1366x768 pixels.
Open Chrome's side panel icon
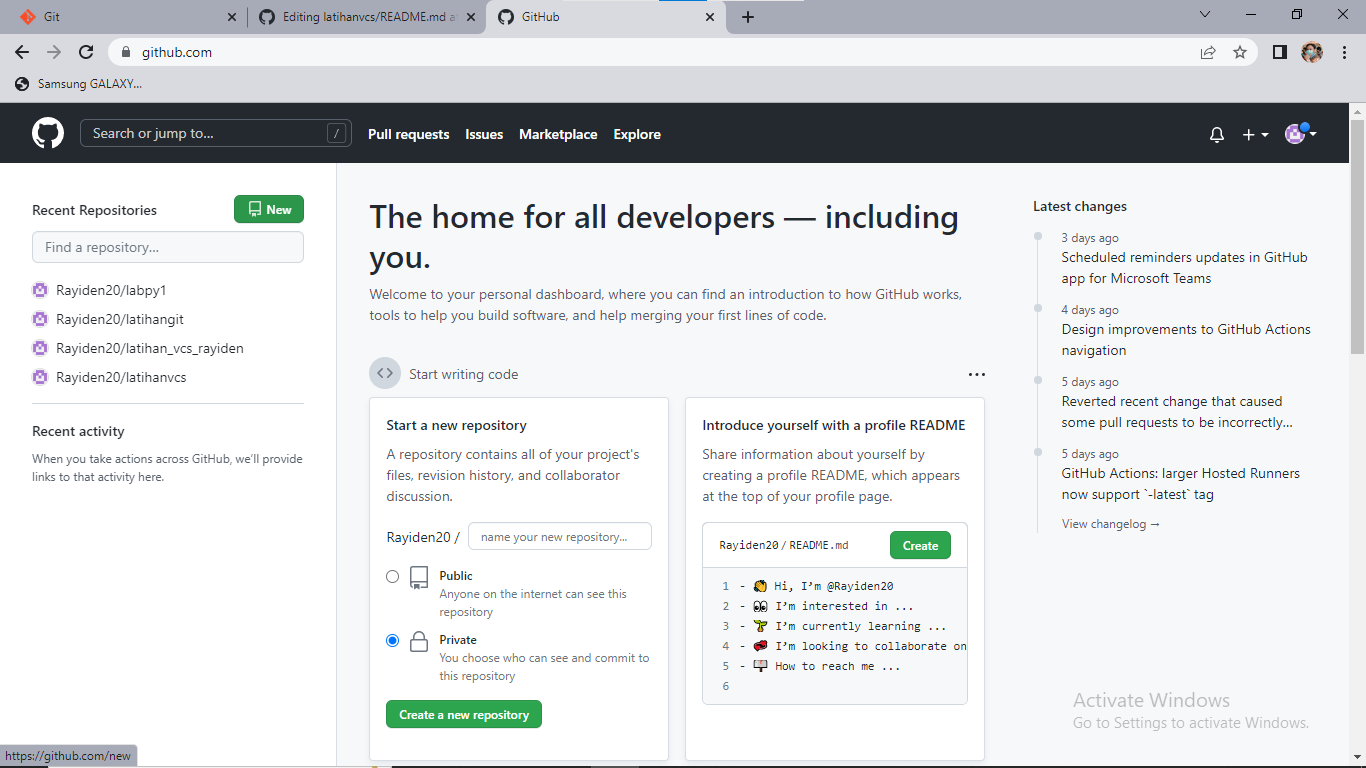tap(1279, 52)
